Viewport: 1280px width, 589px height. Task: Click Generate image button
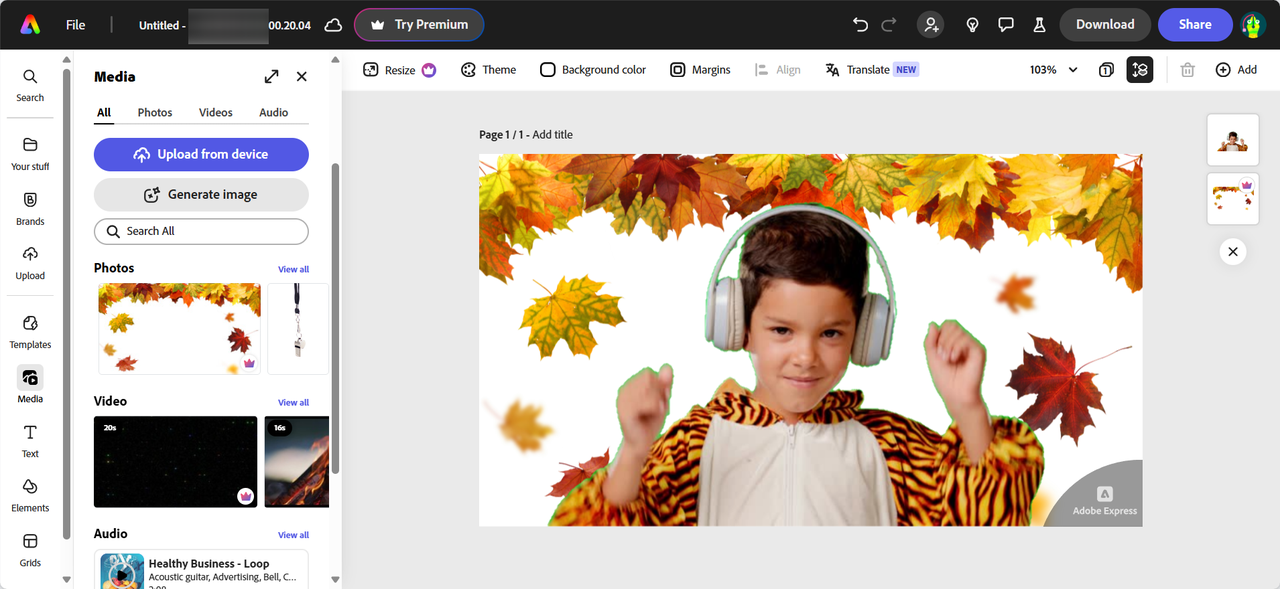point(201,195)
